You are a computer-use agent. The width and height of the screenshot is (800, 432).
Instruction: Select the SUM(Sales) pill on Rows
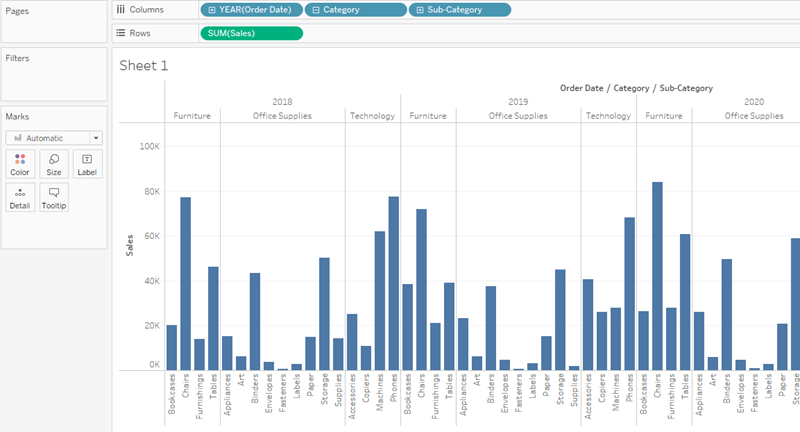(x=250, y=33)
